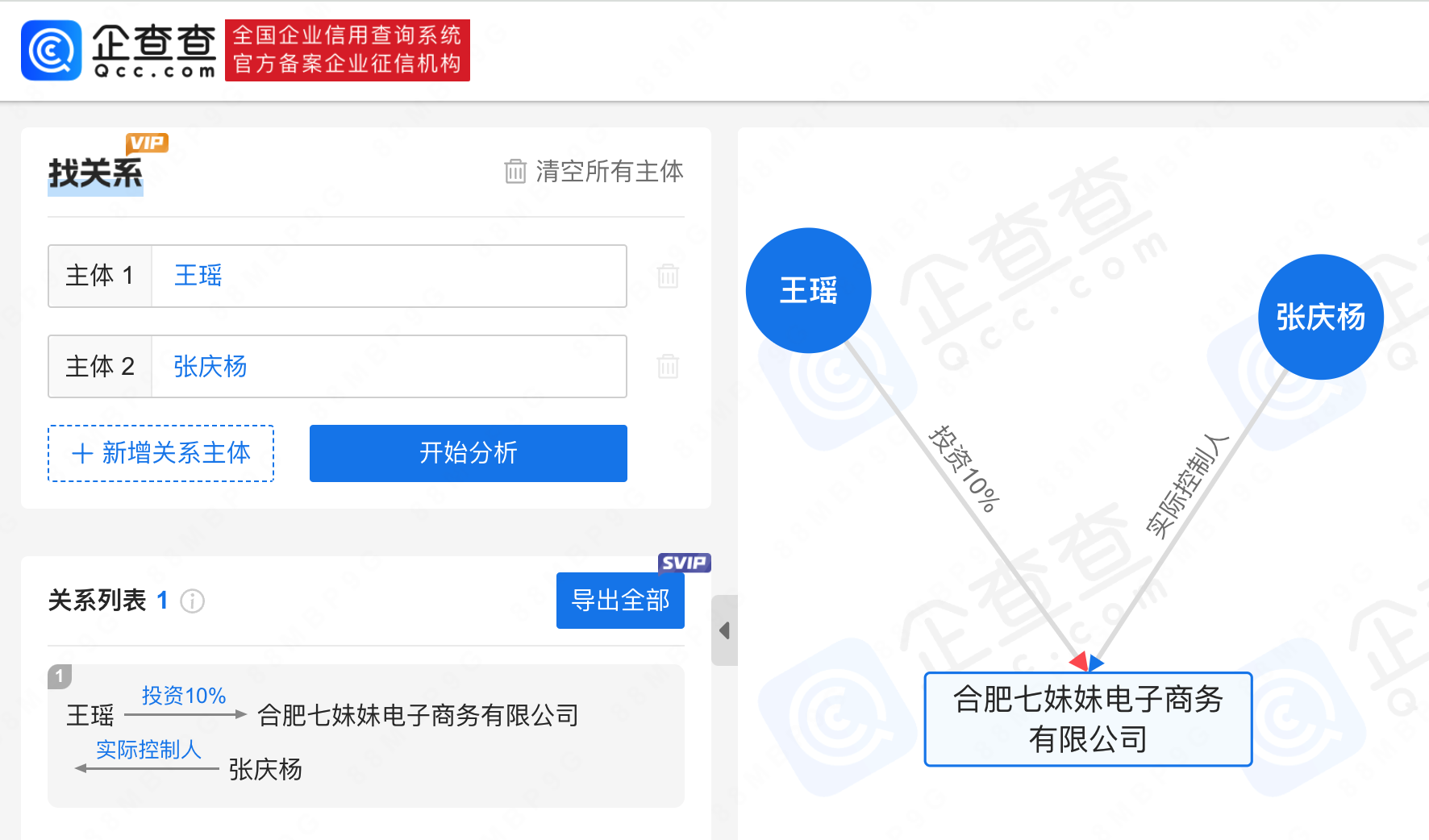Image resolution: width=1429 pixels, height=840 pixels.
Task: Start analysis with the 开始分析 button
Action: pos(469,453)
